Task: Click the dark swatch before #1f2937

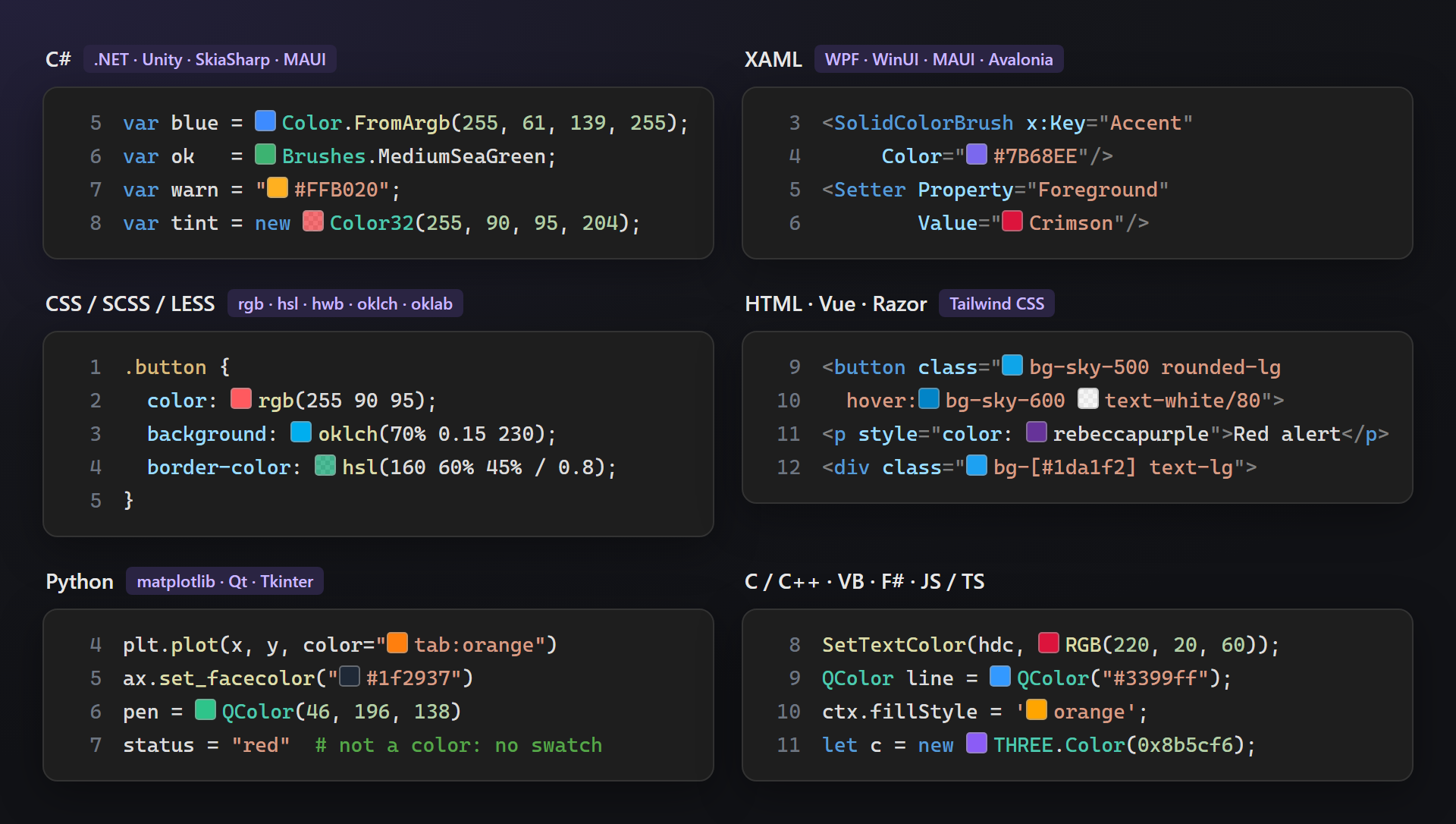Action: pos(350,677)
